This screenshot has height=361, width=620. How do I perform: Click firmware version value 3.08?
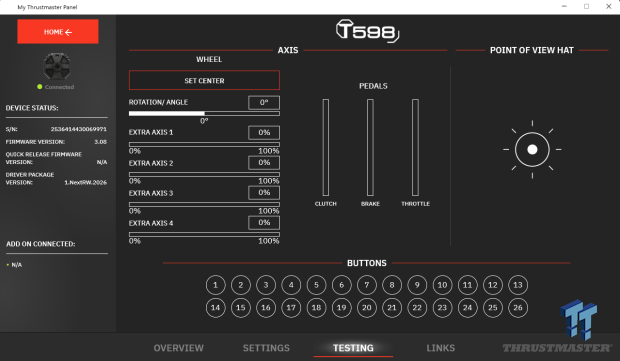click(100, 142)
